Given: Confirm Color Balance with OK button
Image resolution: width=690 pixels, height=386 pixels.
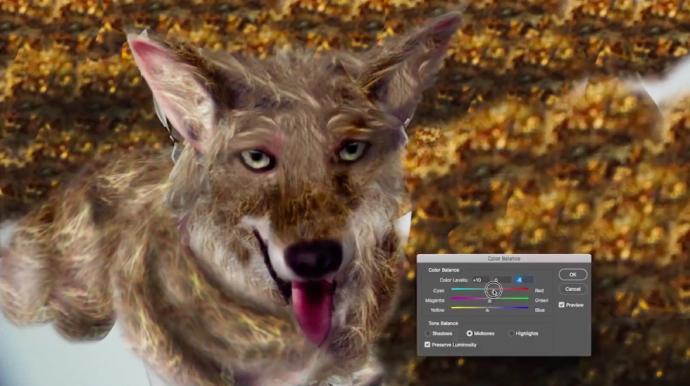Looking at the screenshot, I should point(573,275).
